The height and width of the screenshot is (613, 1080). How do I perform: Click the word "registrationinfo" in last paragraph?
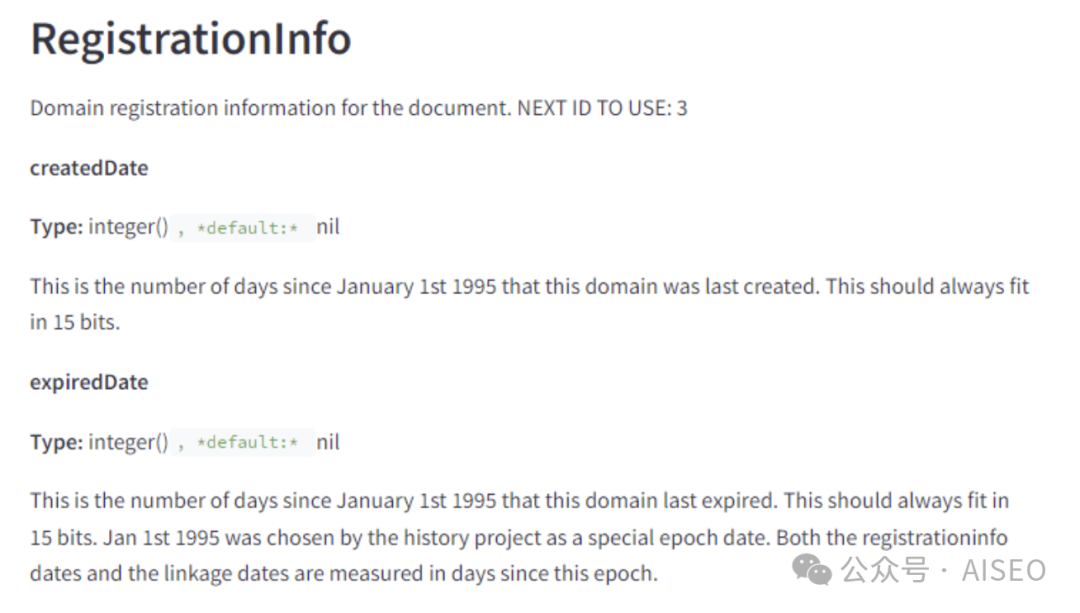click(931, 537)
